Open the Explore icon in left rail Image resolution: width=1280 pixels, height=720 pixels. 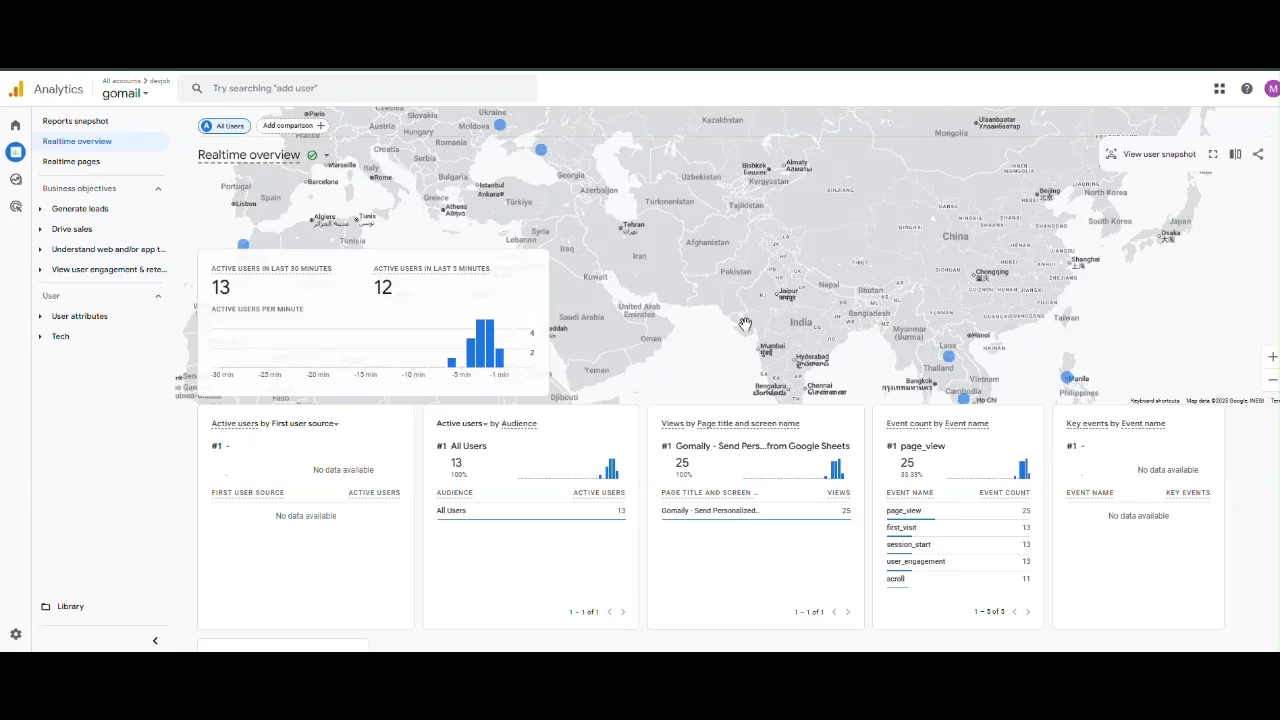tap(15, 180)
